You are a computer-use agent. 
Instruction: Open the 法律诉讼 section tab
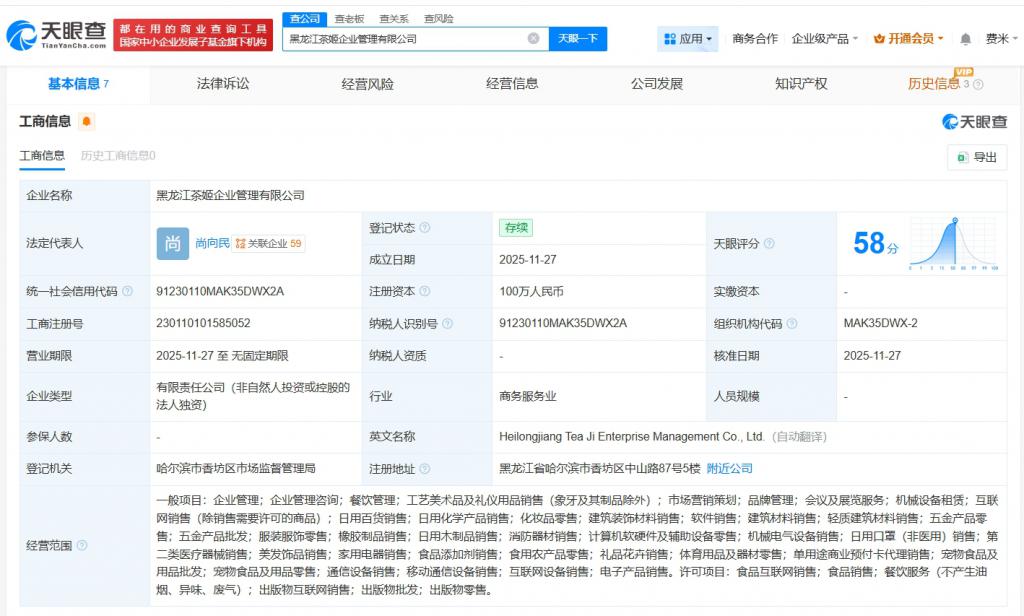coord(222,85)
